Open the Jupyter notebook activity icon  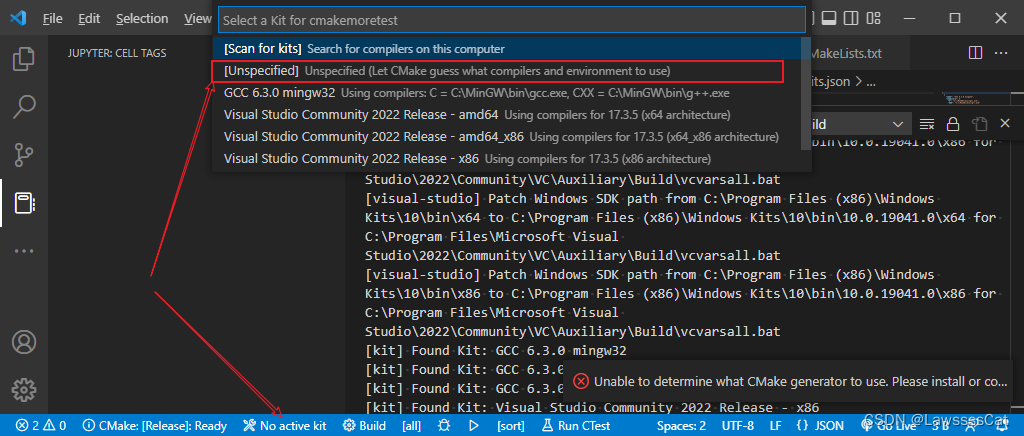pos(24,203)
